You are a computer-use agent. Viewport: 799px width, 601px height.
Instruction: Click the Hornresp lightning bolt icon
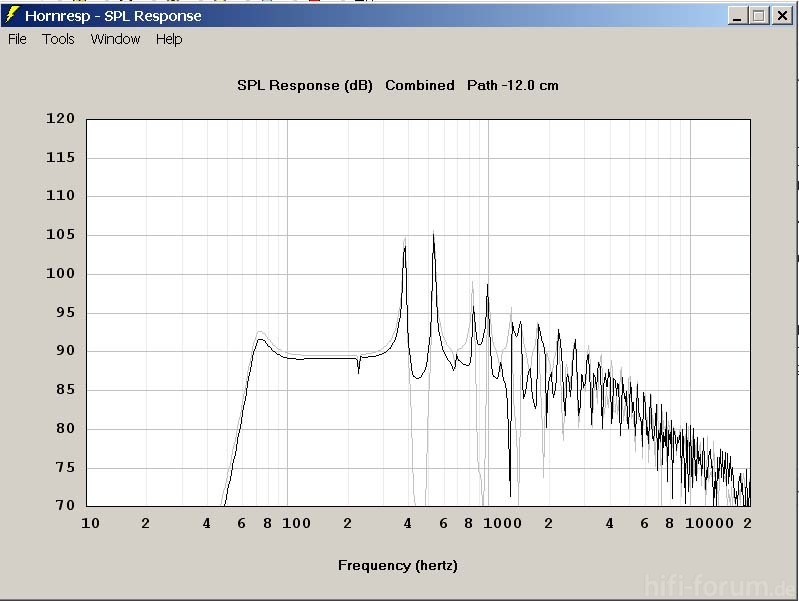coord(11,15)
